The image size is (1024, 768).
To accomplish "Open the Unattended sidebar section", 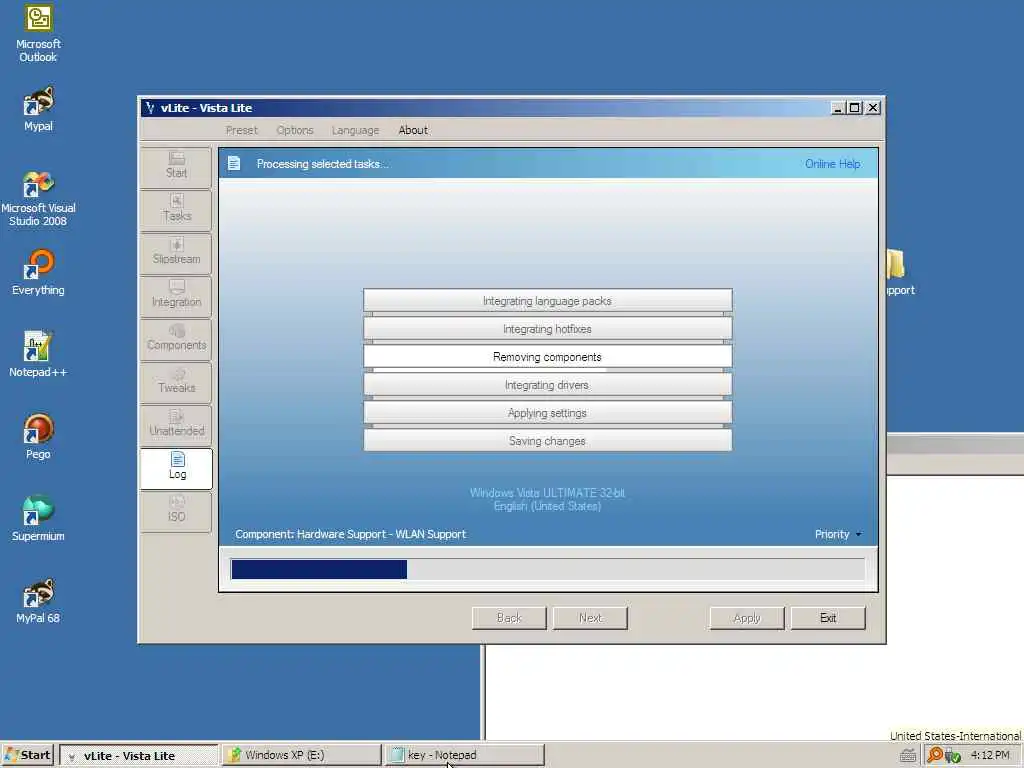I will [176, 425].
